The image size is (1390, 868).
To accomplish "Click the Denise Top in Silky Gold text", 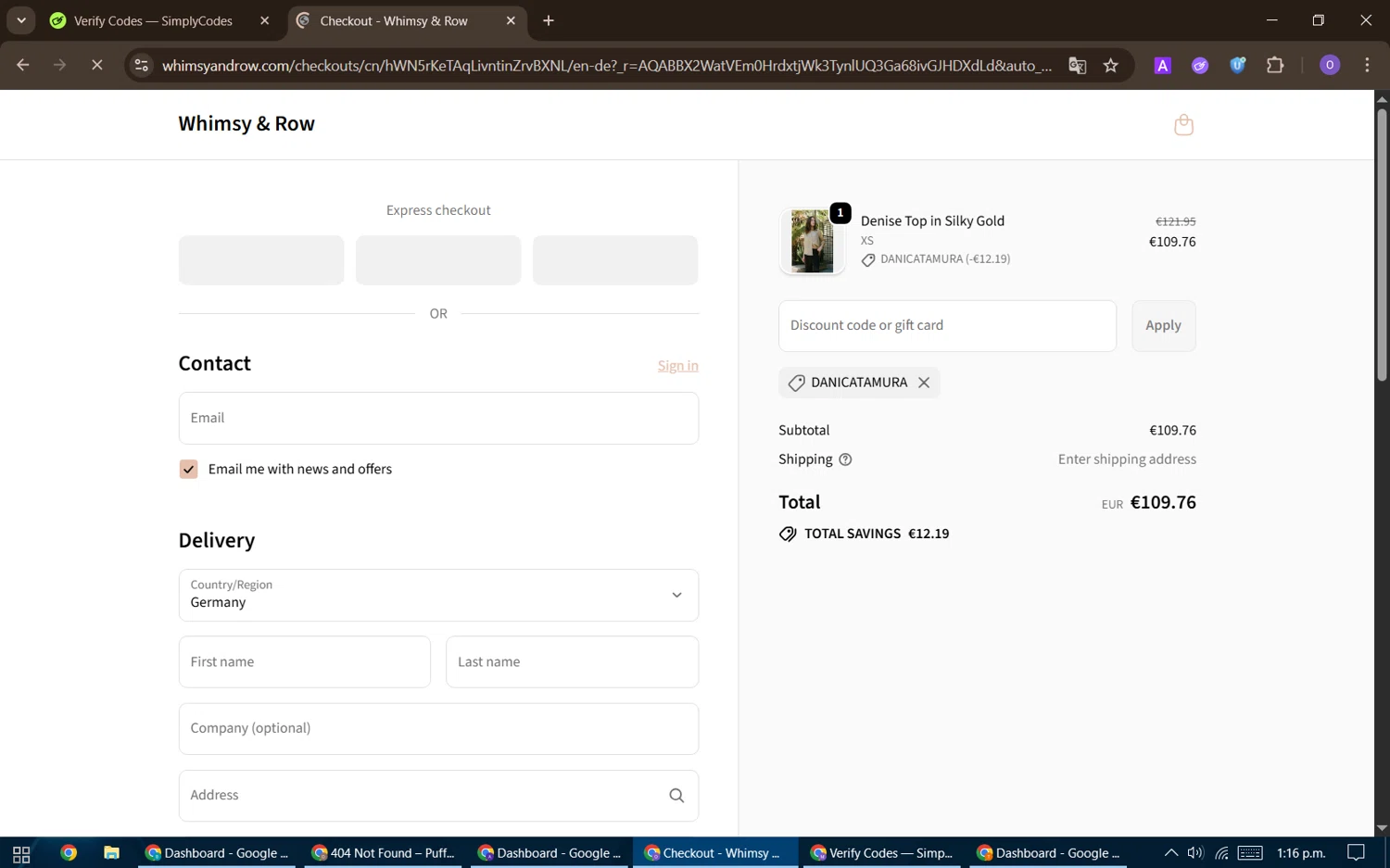I will tap(932, 221).
